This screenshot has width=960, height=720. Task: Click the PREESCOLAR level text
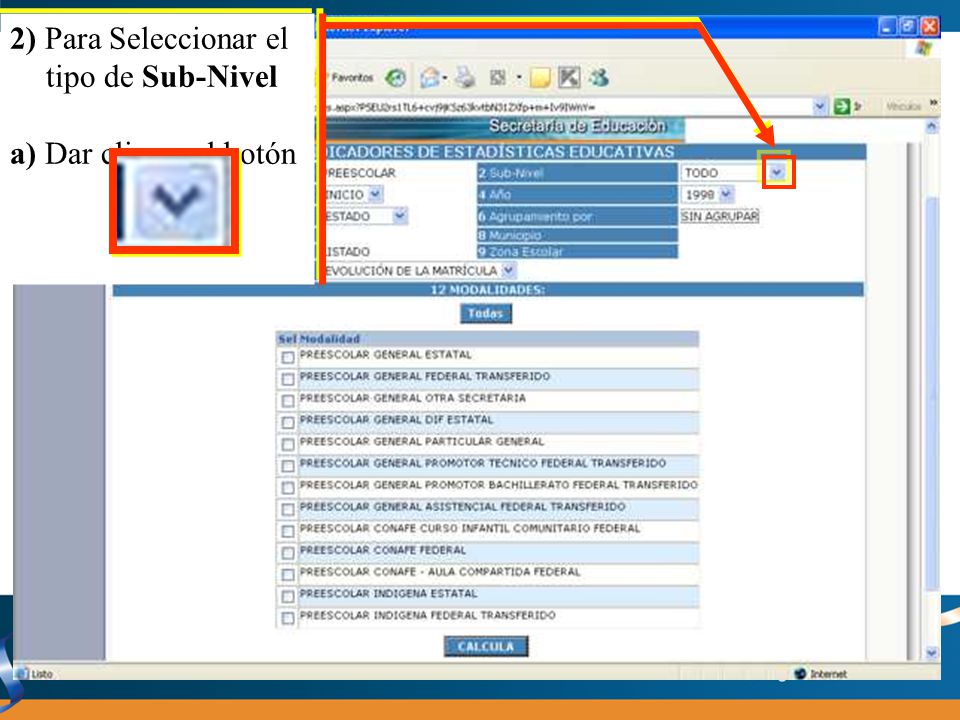pyautogui.click(x=360, y=173)
